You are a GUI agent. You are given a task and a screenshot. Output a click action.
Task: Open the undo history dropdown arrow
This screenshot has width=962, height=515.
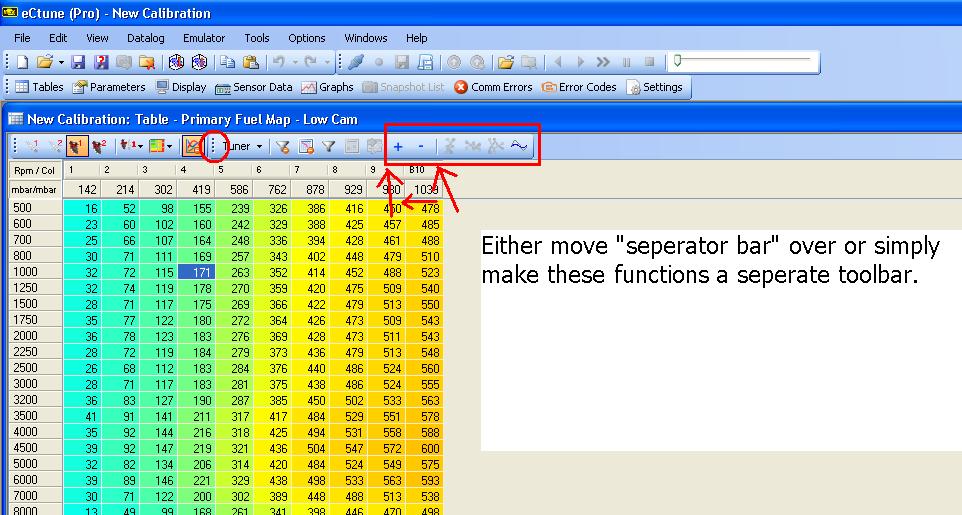(x=295, y=62)
